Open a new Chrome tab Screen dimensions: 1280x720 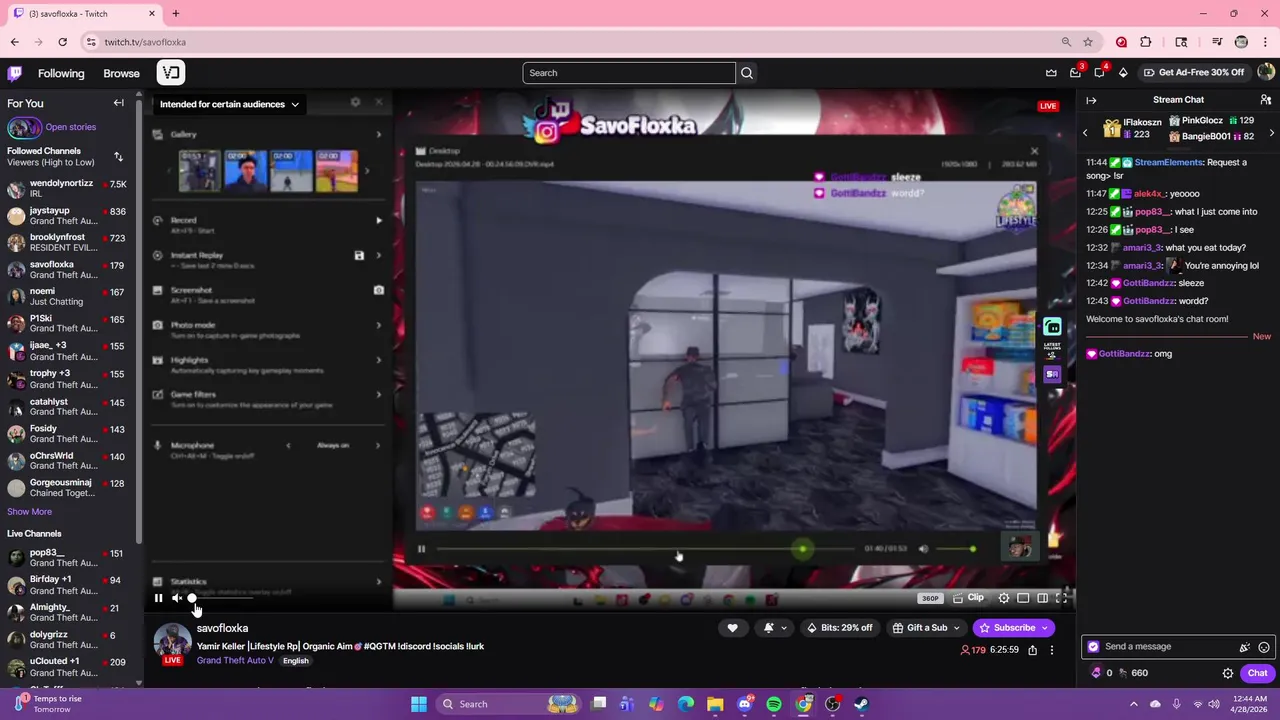click(x=175, y=14)
